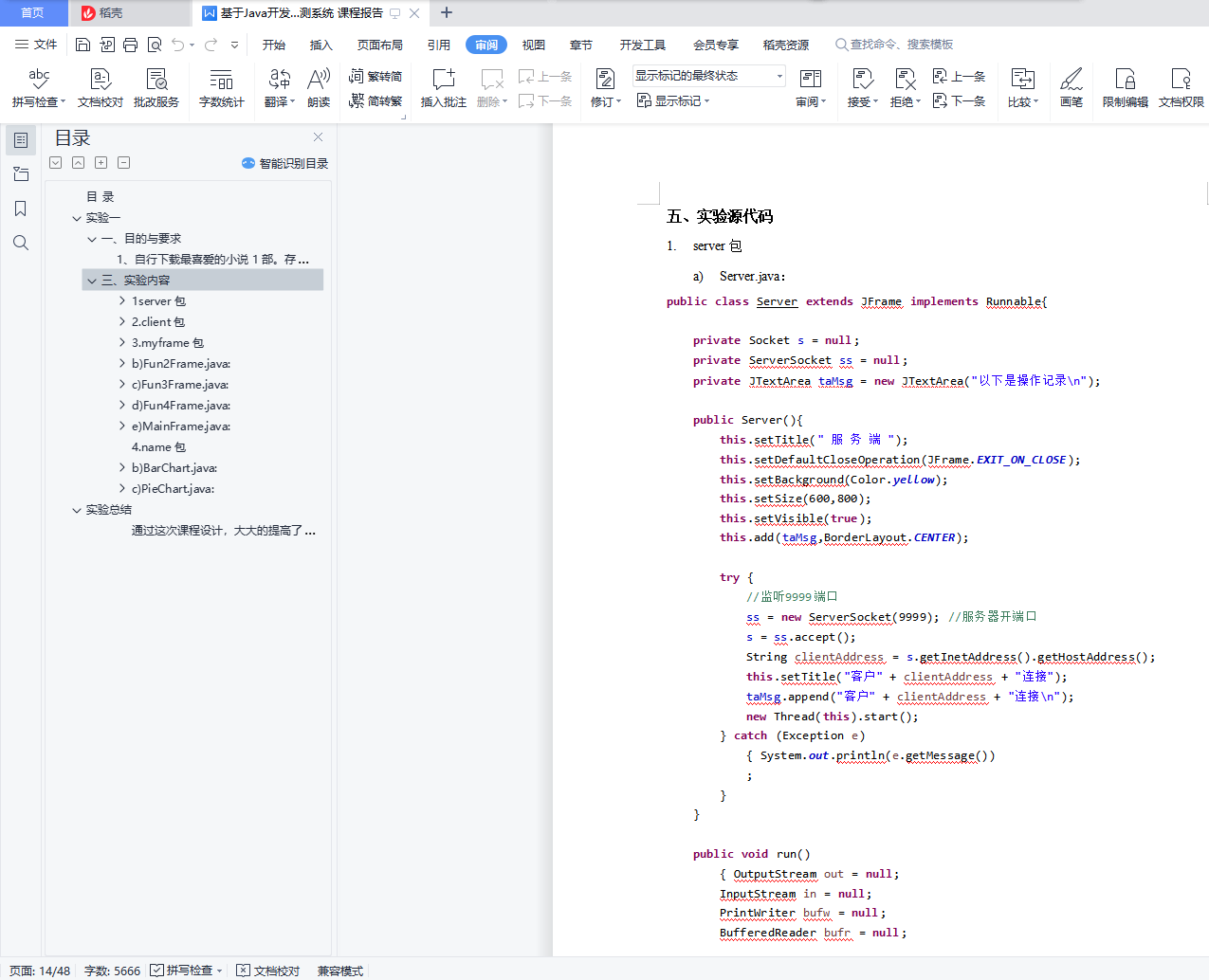Go to next change (下一条) beside 拒绝

959,100
